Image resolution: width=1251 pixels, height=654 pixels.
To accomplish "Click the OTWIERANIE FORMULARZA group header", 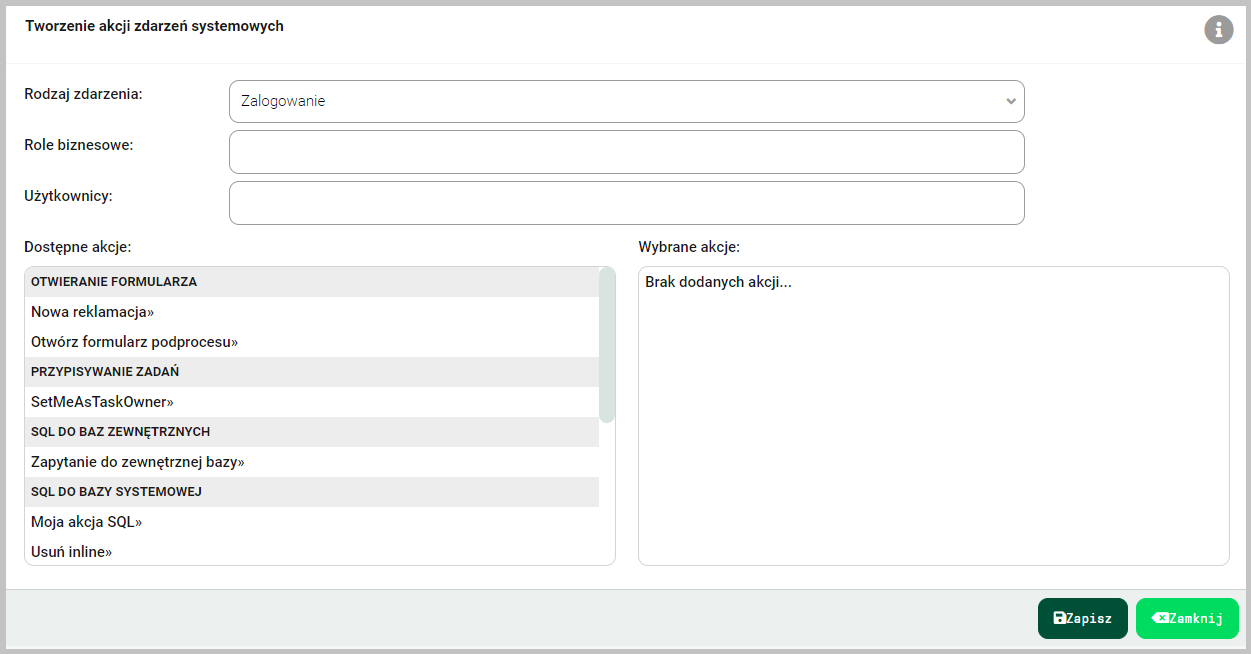I will pyautogui.click(x=312, y=282).
